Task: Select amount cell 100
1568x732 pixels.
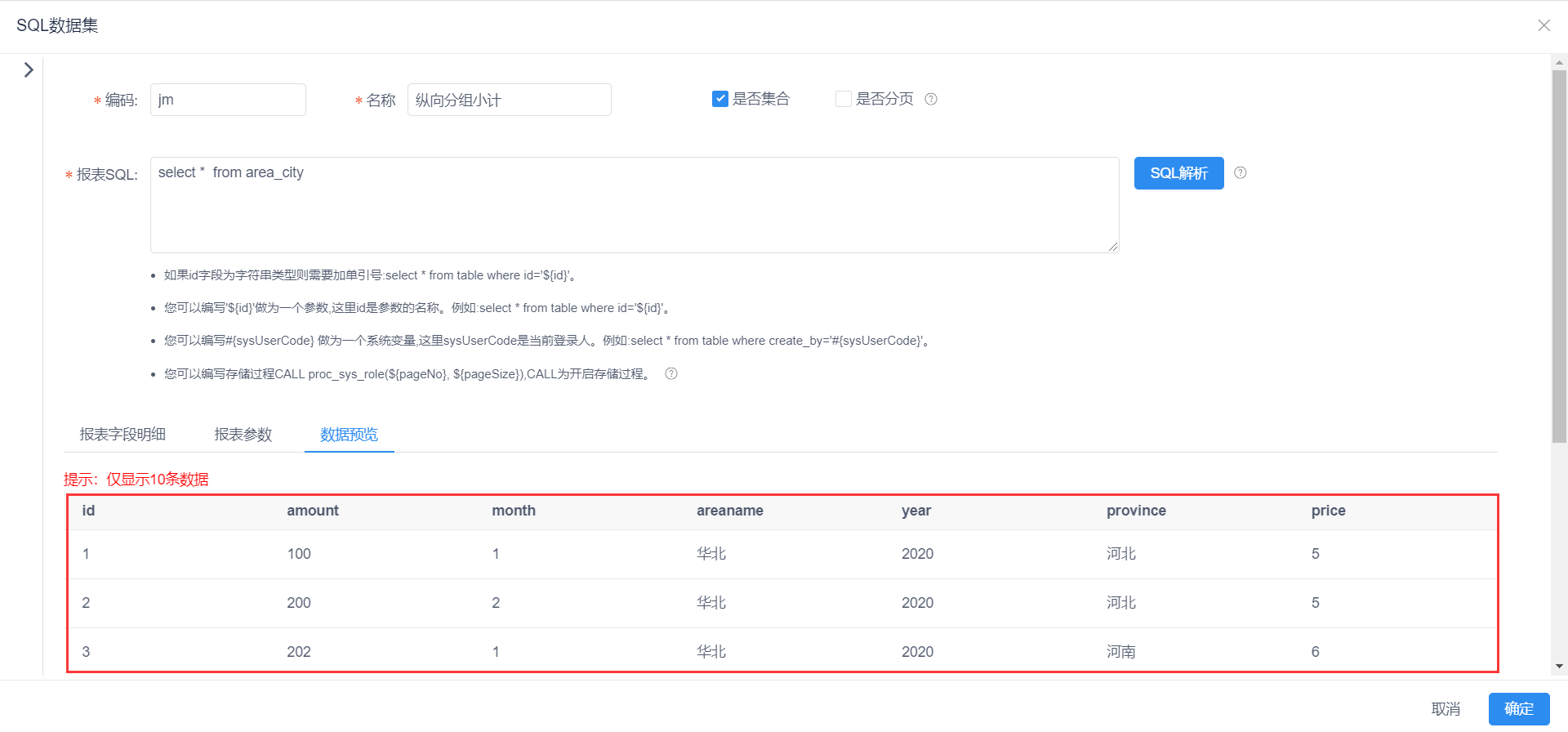Action: (x=299, y=554)
